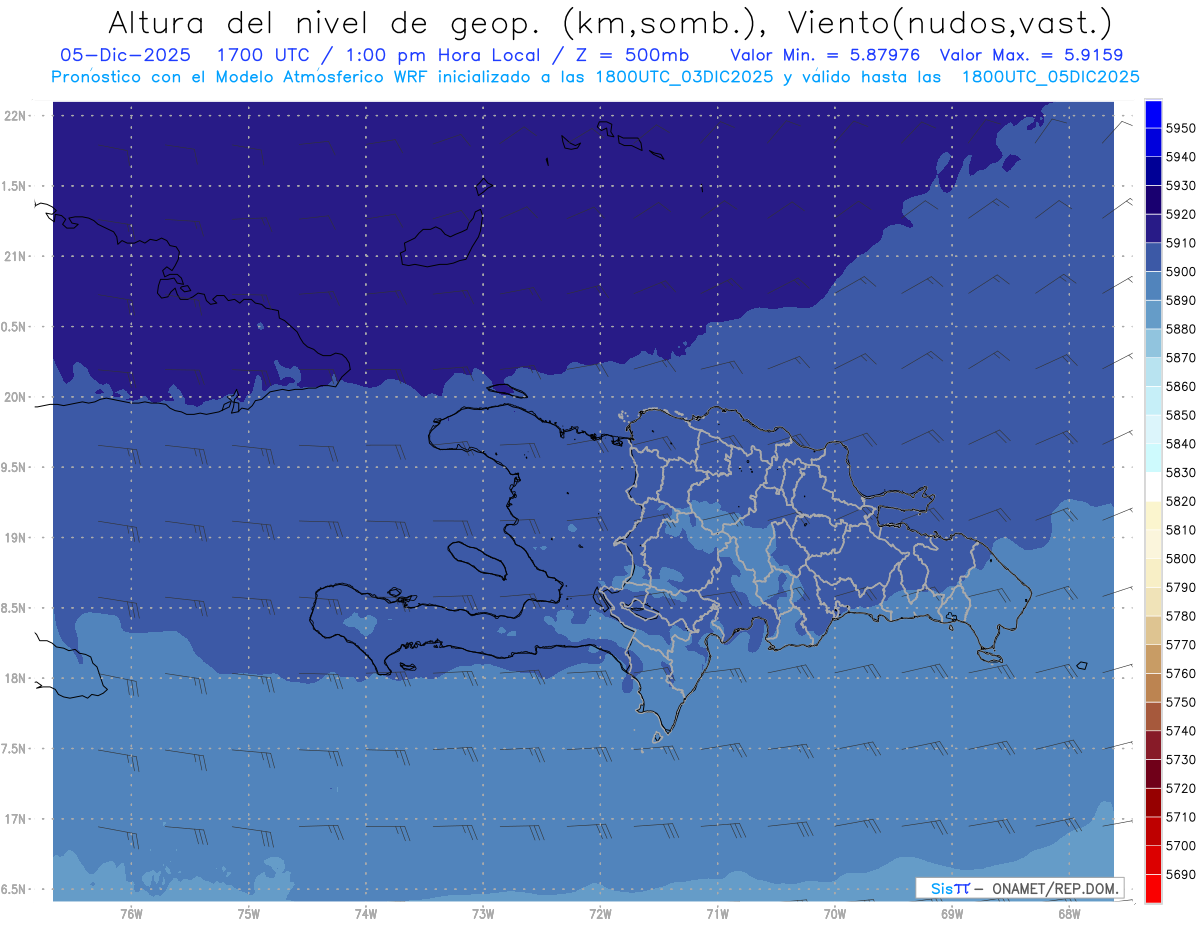Click the valid-until time '1800UTC_05DIC2025'

coord(1050,77)
